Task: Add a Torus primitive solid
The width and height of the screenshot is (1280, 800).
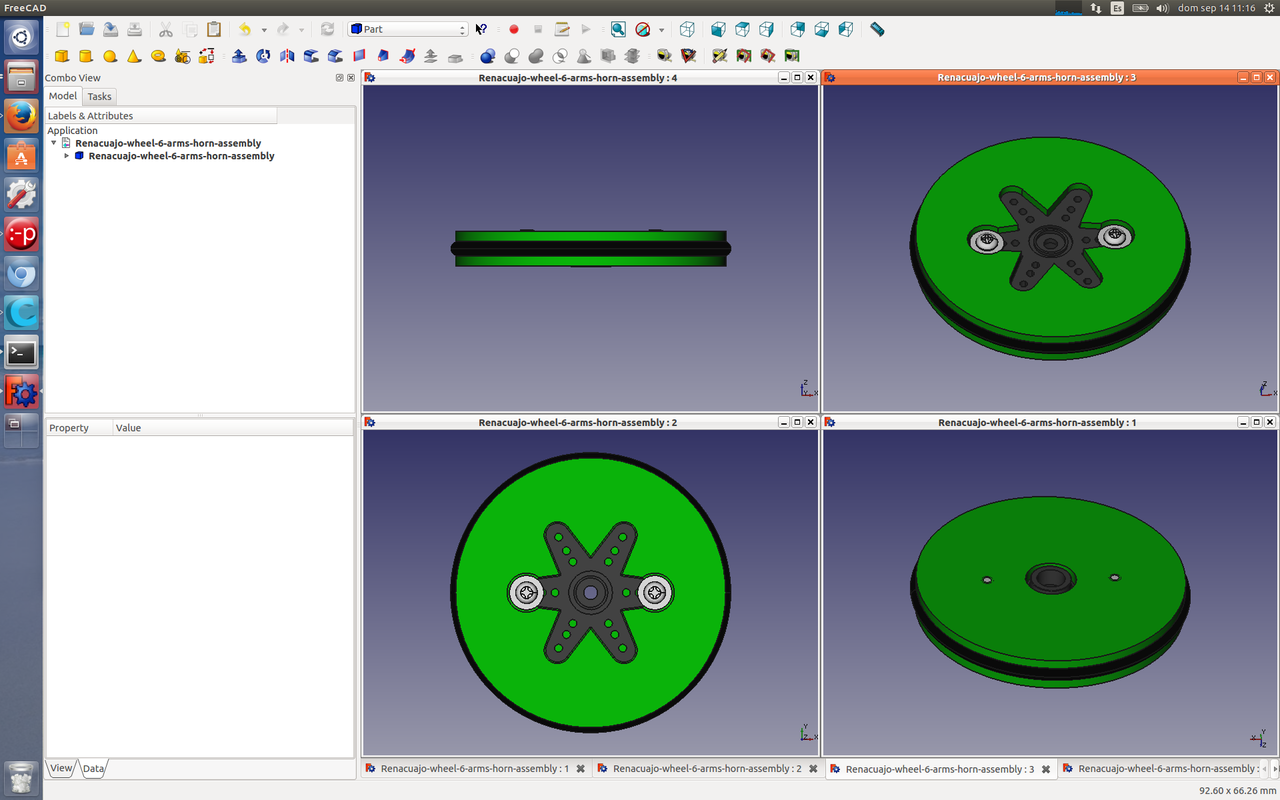Action: [158, 56]
